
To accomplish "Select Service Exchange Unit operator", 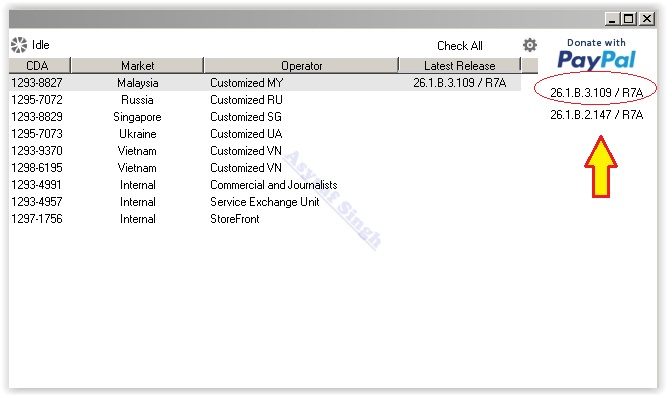I will [265, 202].
